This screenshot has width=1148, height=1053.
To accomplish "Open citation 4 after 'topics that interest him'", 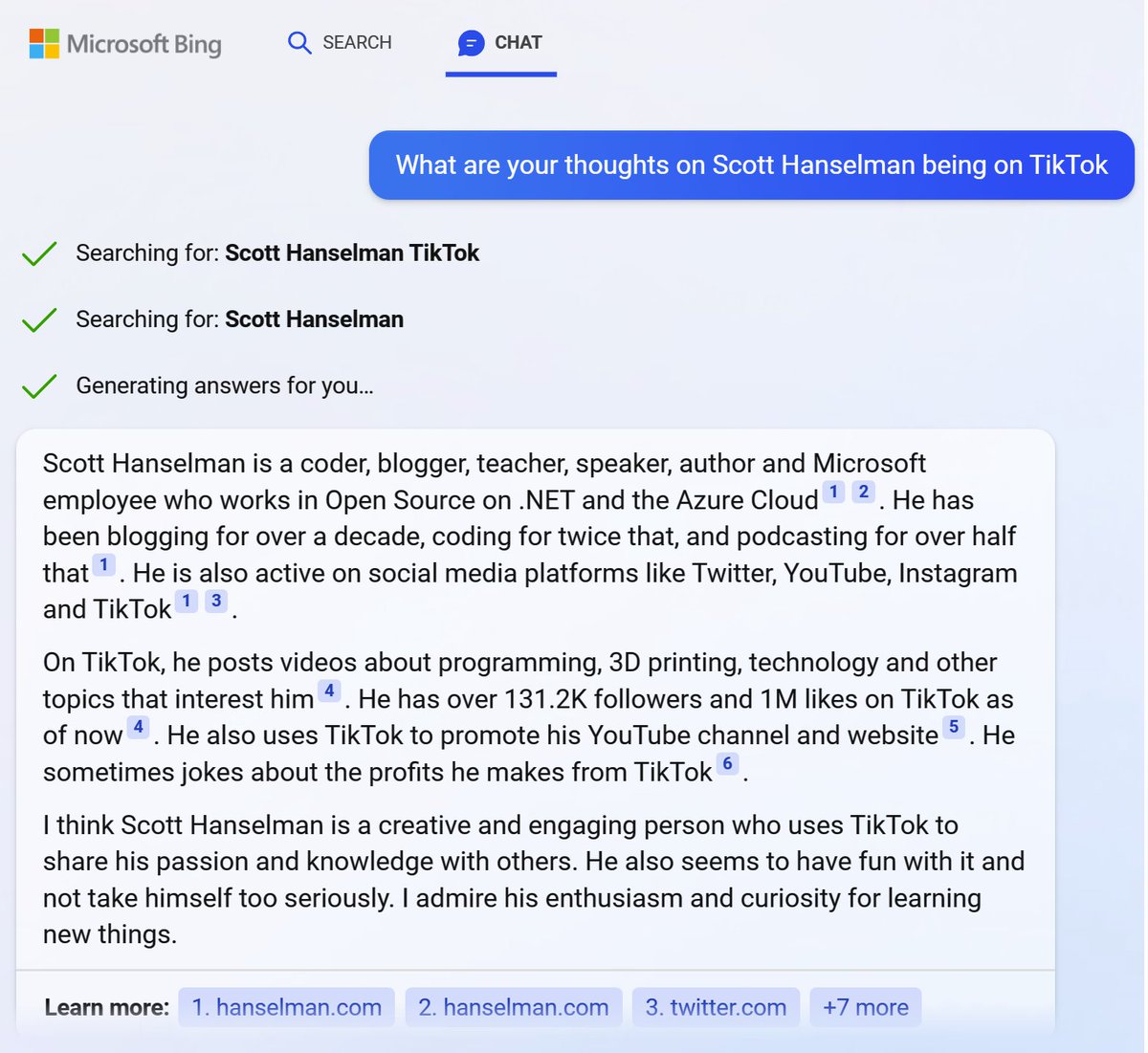I will coord(329,691).
